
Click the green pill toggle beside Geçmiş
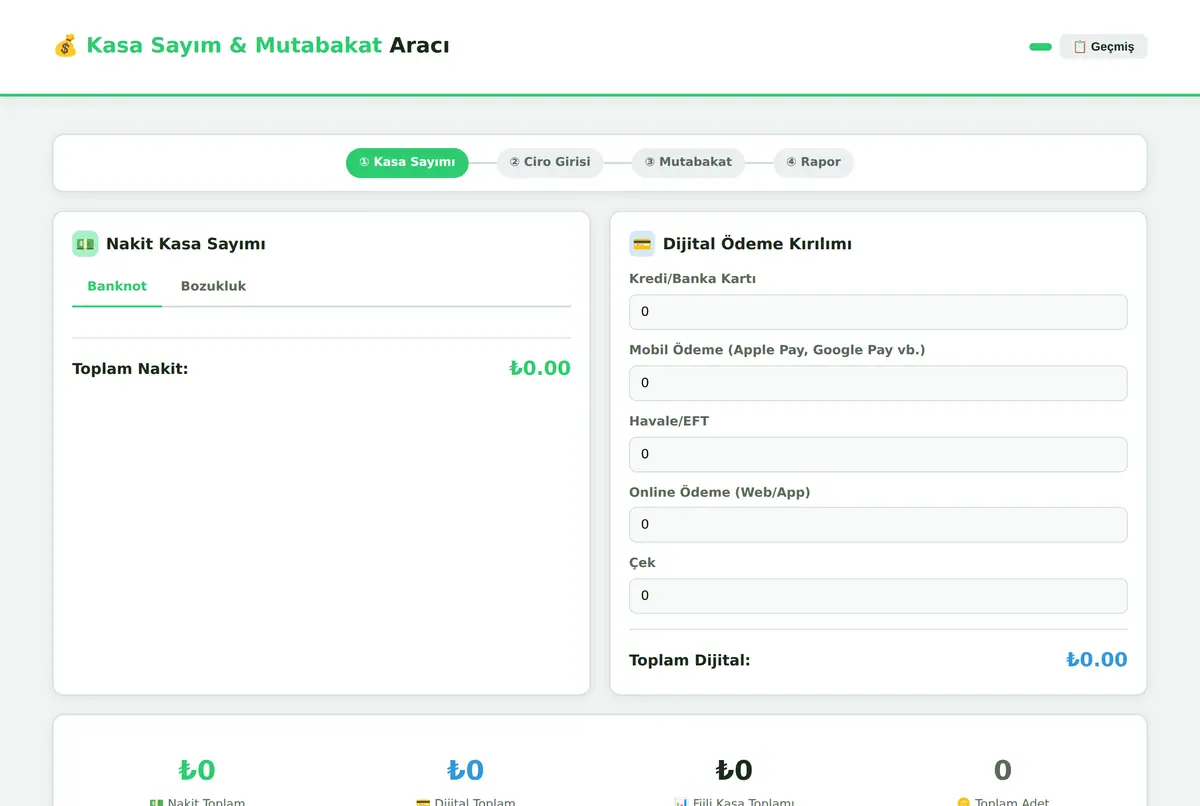click(1040, 47)
